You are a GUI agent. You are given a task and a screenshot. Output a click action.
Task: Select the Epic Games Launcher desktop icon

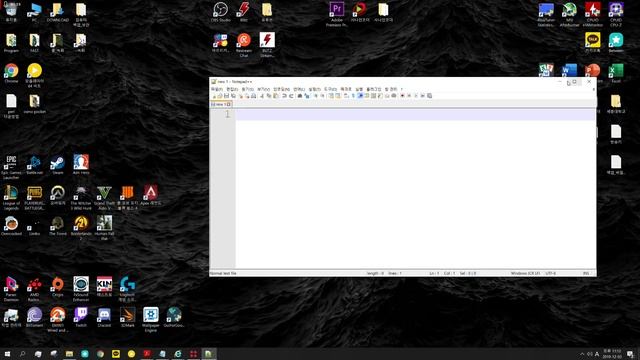click(x=11, y=167)
